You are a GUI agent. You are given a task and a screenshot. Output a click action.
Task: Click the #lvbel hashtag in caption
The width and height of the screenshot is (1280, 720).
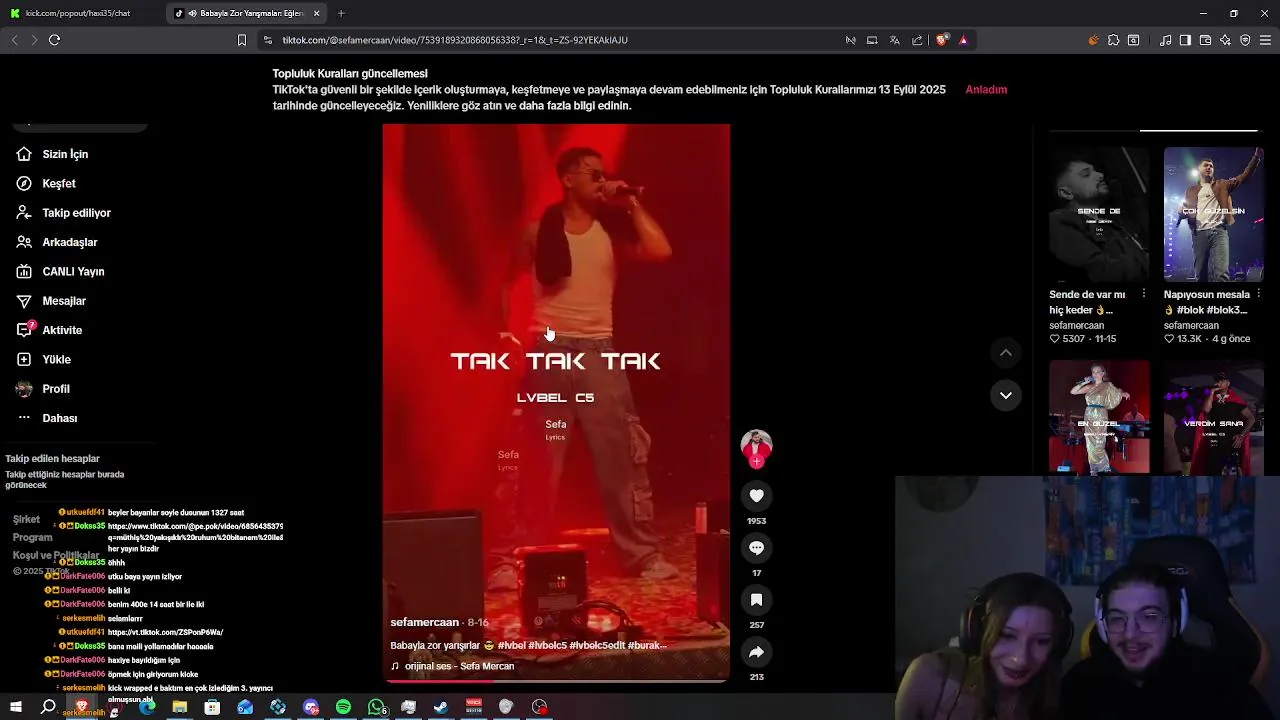(x=510, y=645)
